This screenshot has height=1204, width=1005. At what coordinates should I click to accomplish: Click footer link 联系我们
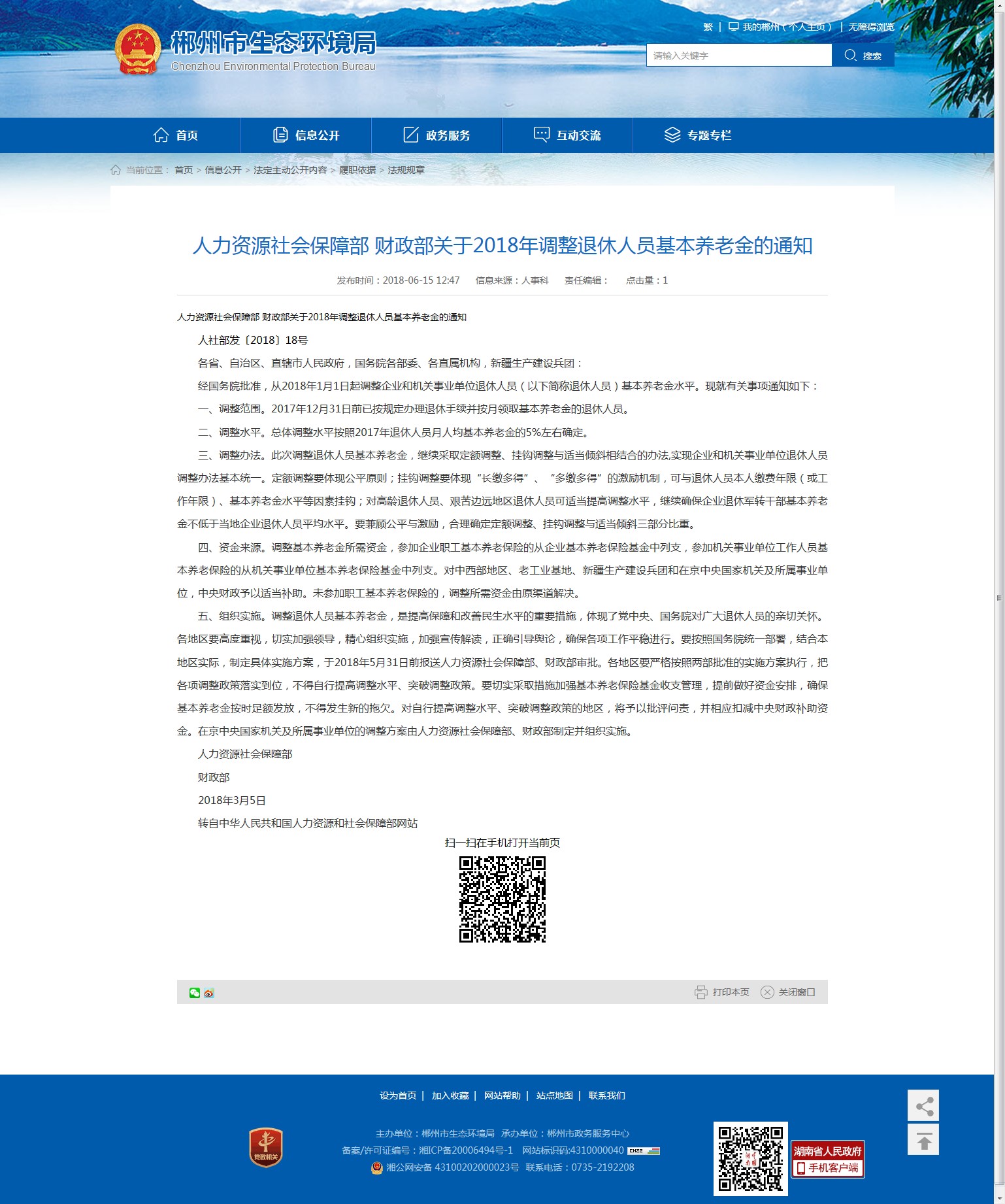coord(607,1095)
